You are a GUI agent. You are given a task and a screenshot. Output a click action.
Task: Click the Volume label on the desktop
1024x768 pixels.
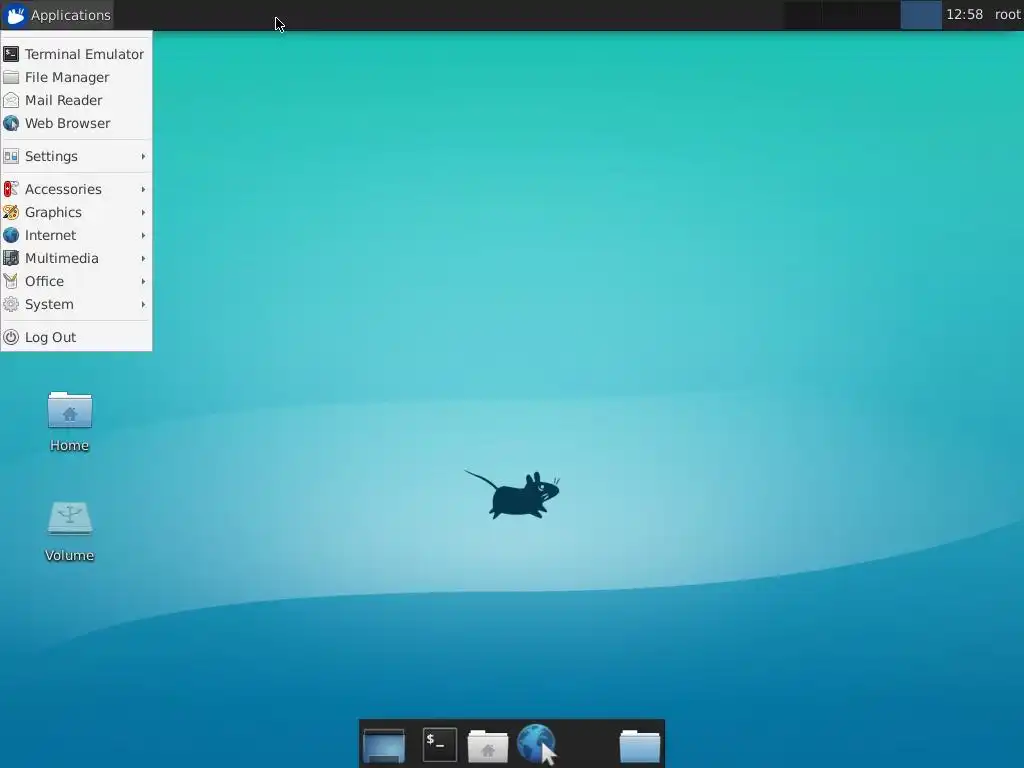[x=69, y=556]
